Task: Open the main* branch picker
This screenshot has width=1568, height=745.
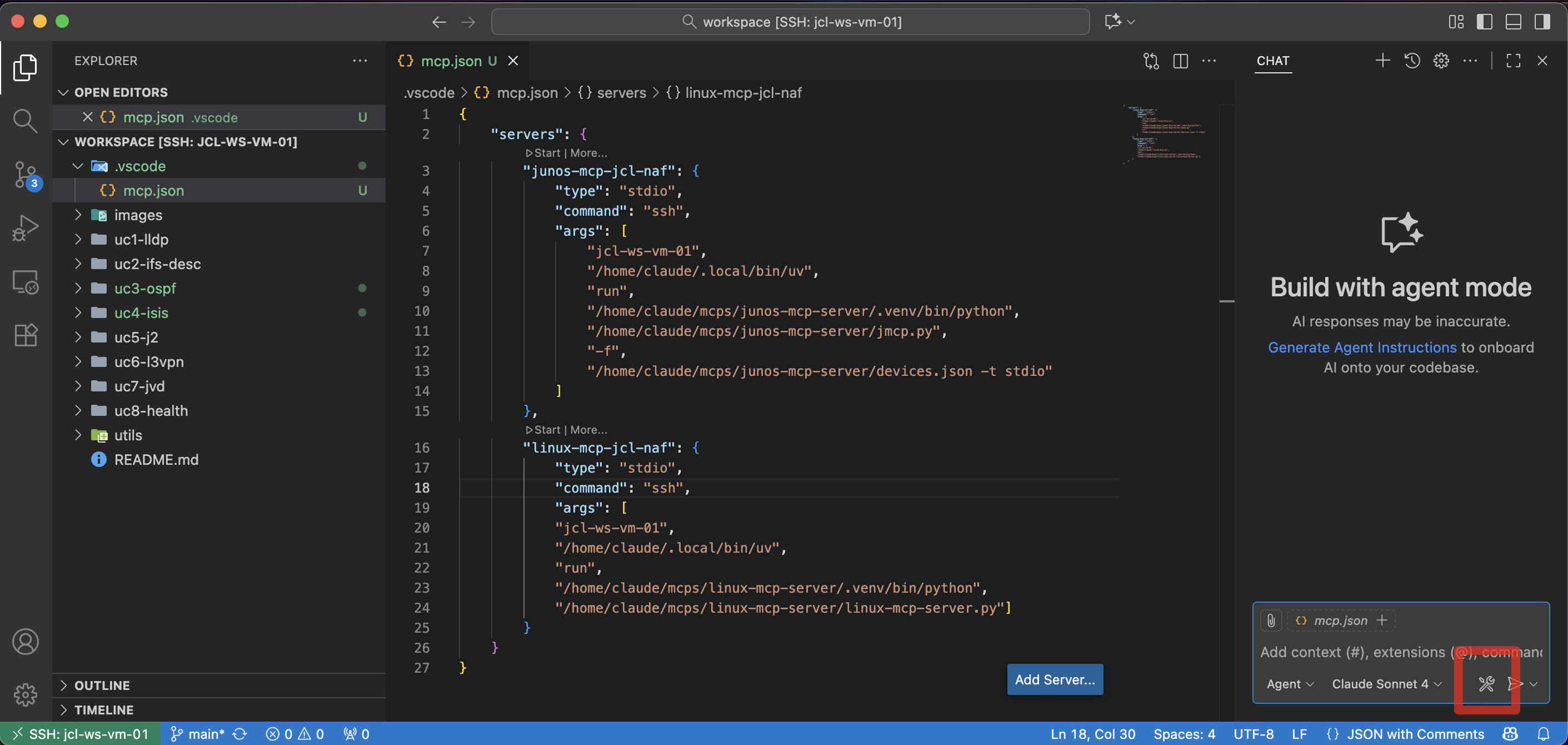Action: [x=198, y=733]
